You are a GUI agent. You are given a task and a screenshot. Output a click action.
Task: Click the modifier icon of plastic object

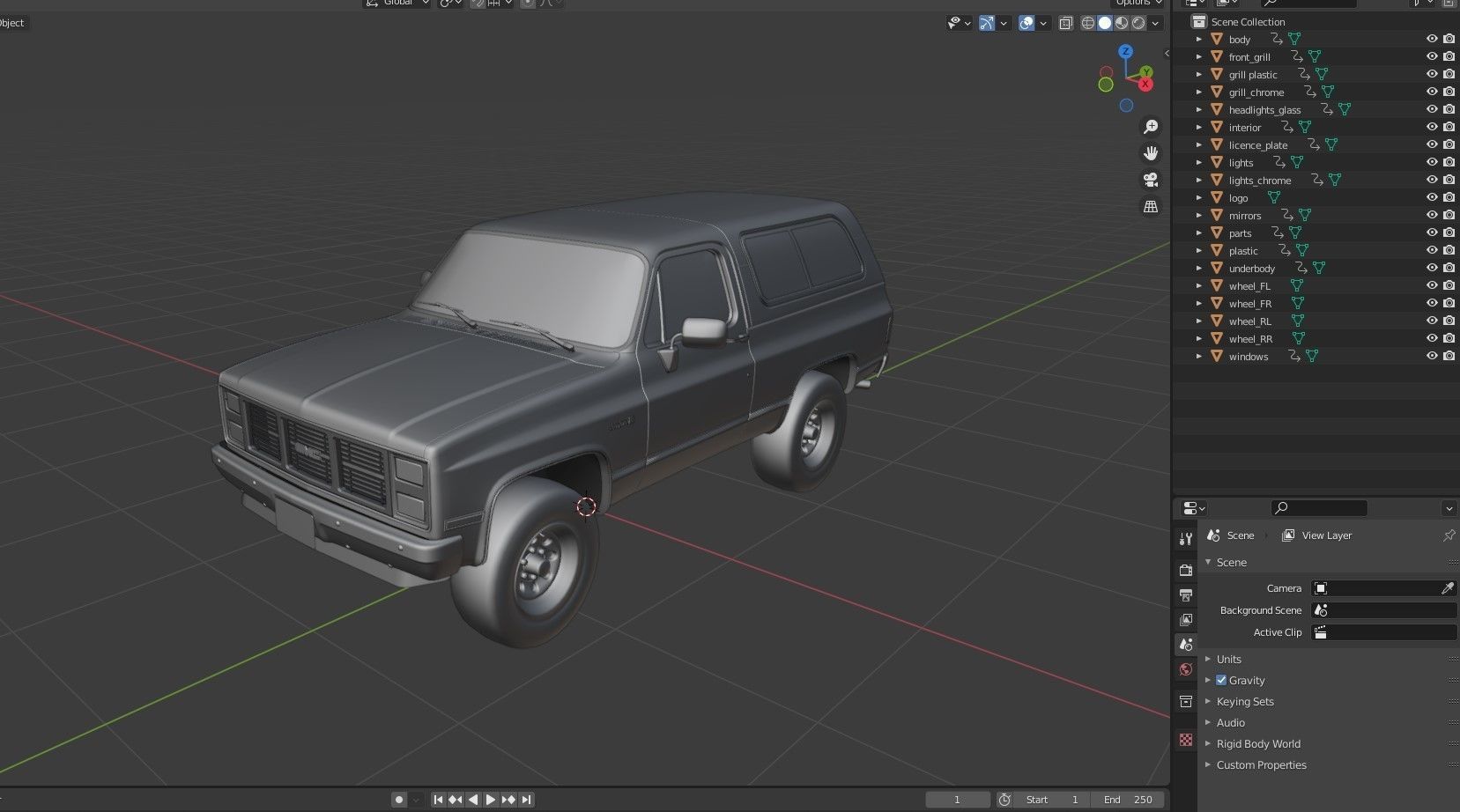point(1285,250)
